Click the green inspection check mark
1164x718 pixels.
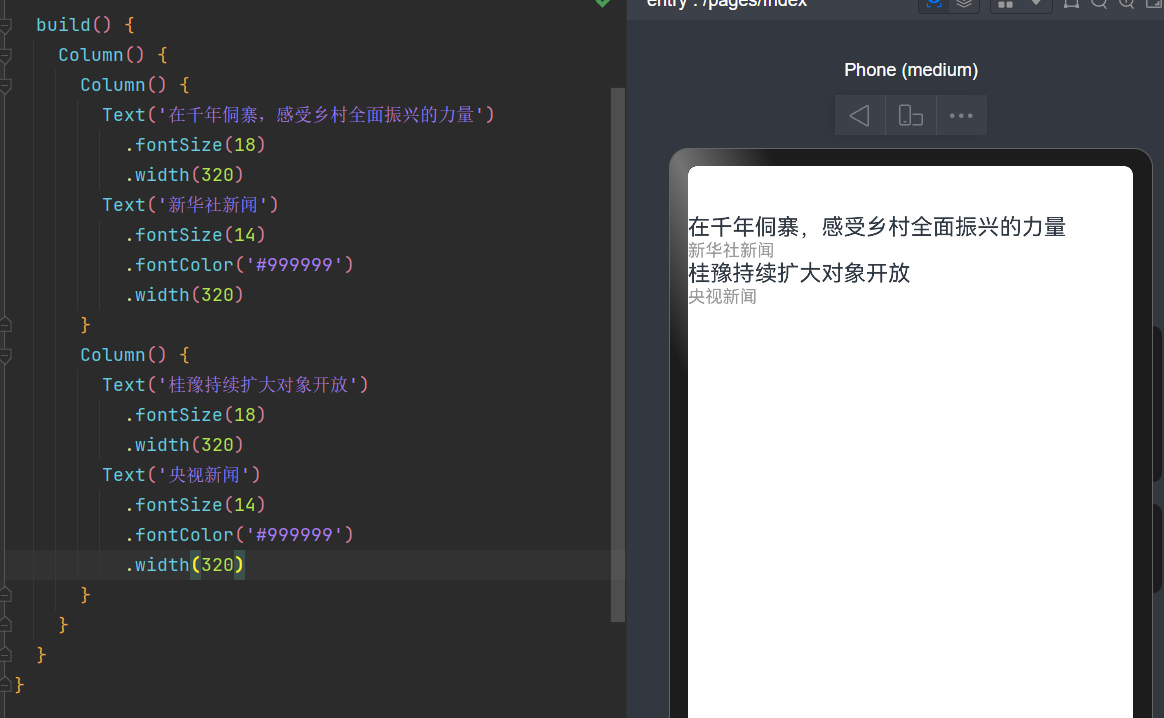coord(603,4)
